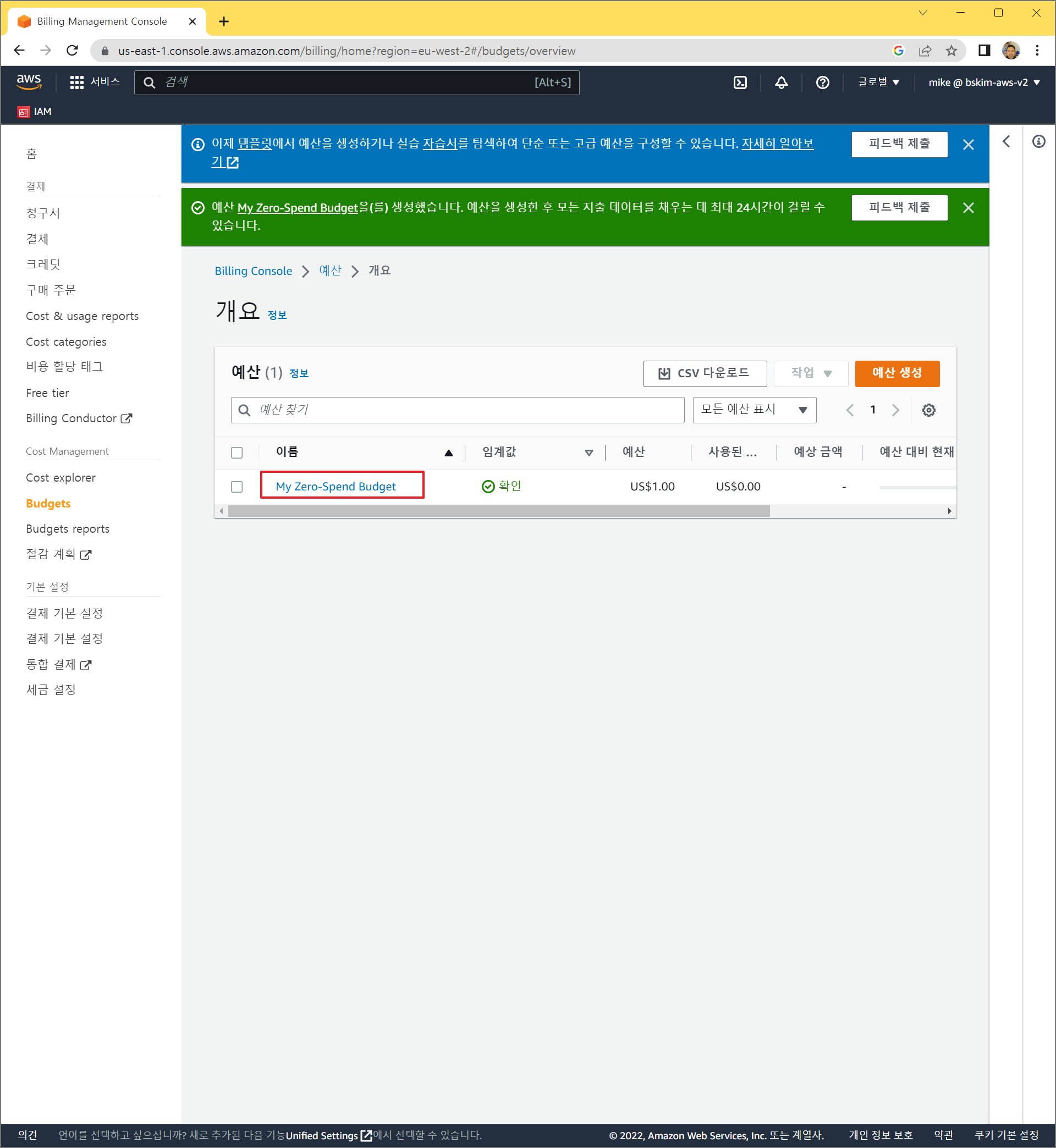
Task: Open Cost categories in sidebar
Action: pyautogui.click(x=65, y=341)
